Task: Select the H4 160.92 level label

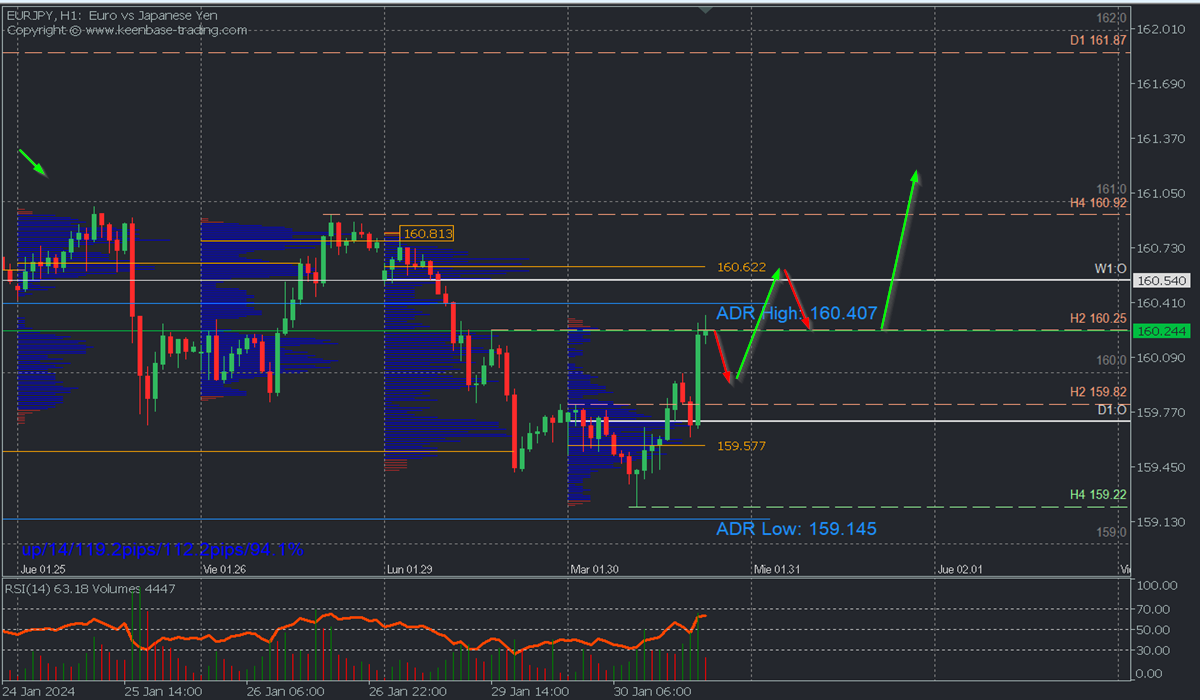Action: click(1098, 203)
